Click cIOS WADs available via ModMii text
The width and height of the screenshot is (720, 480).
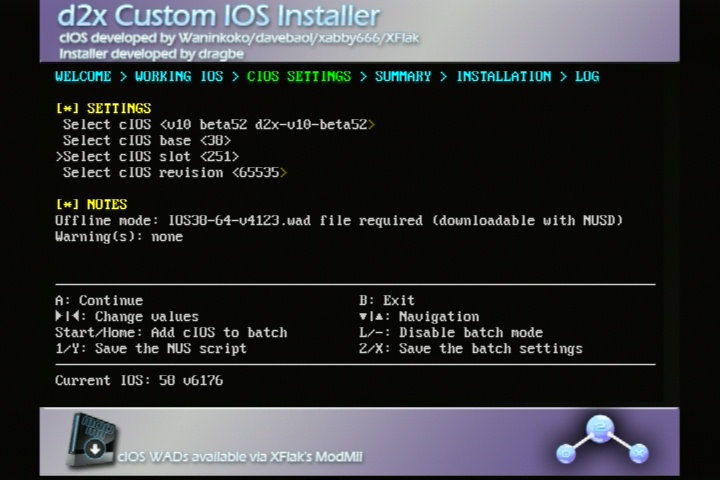point(240,457)
